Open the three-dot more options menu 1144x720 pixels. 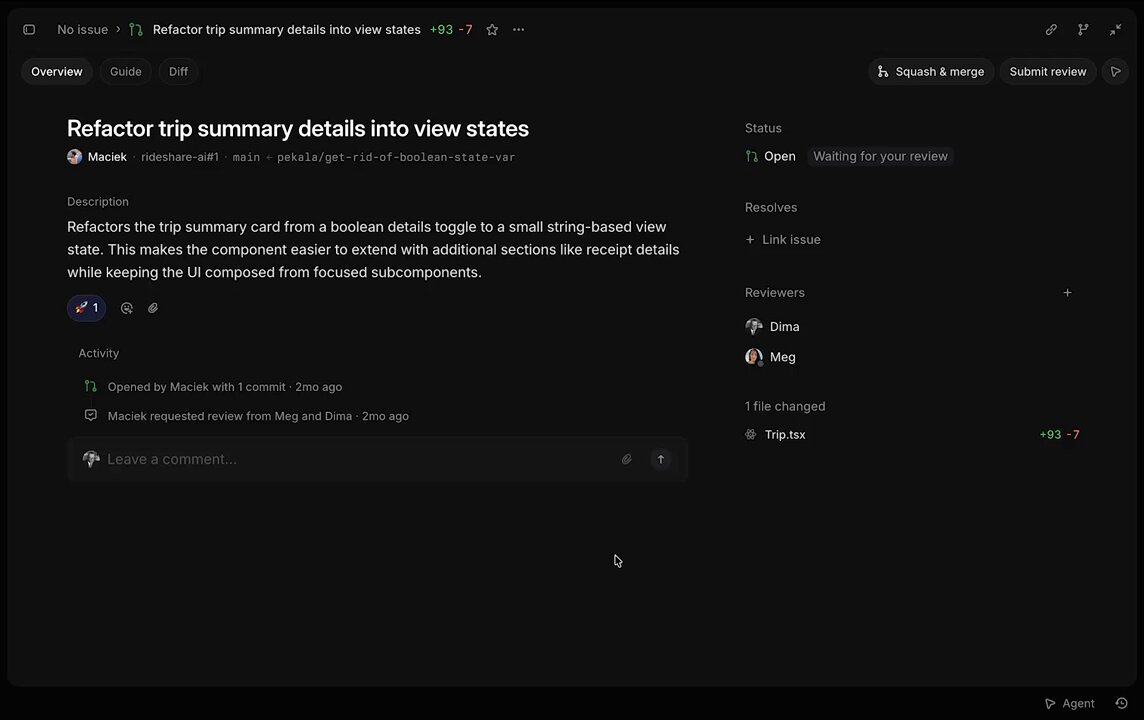pyautogui.click(x=519, y=30)
